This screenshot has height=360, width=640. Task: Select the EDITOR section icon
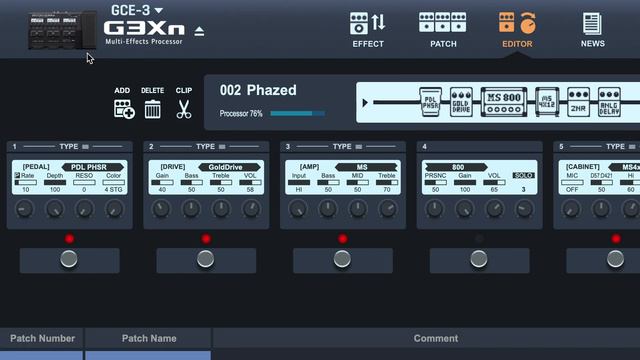click(x=517, y=22)
